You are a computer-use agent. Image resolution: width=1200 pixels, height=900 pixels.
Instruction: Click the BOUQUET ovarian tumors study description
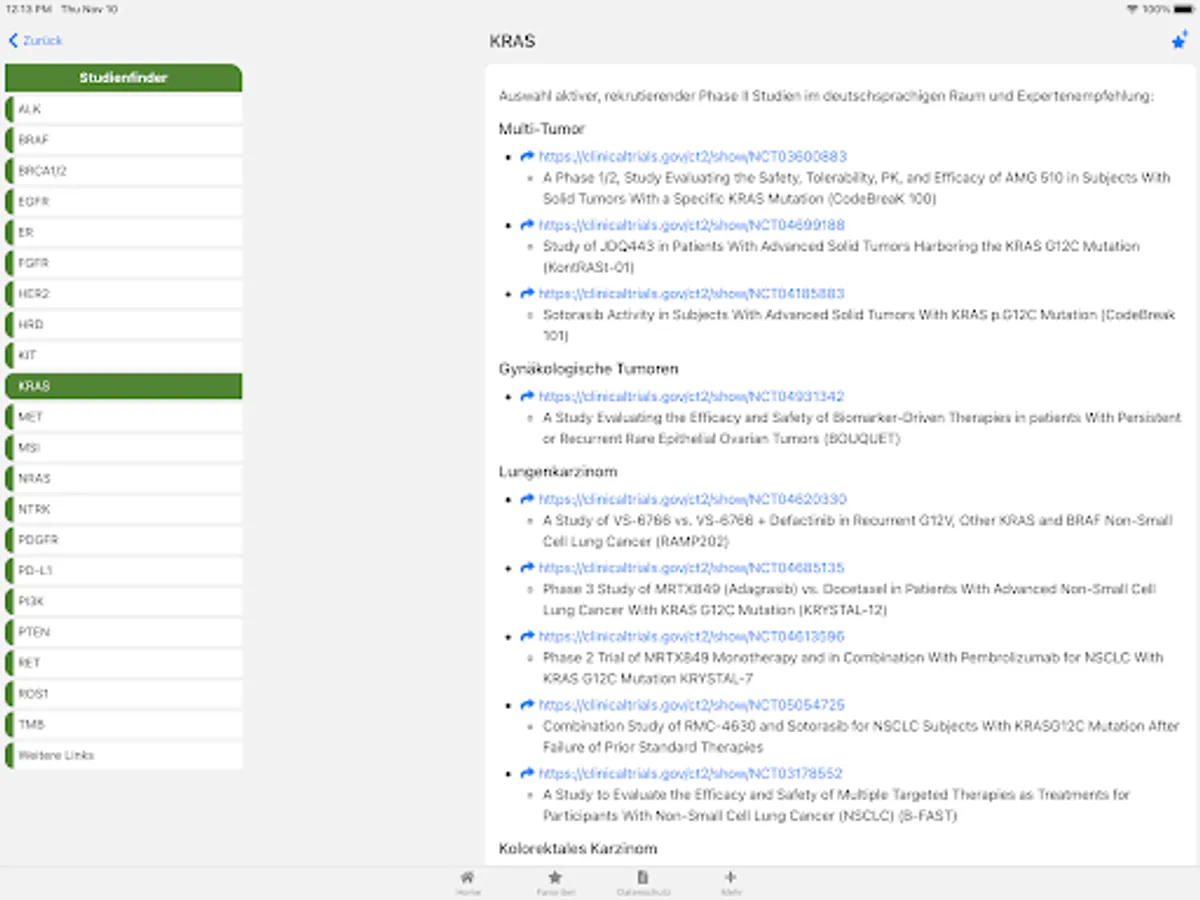point(862,428)
